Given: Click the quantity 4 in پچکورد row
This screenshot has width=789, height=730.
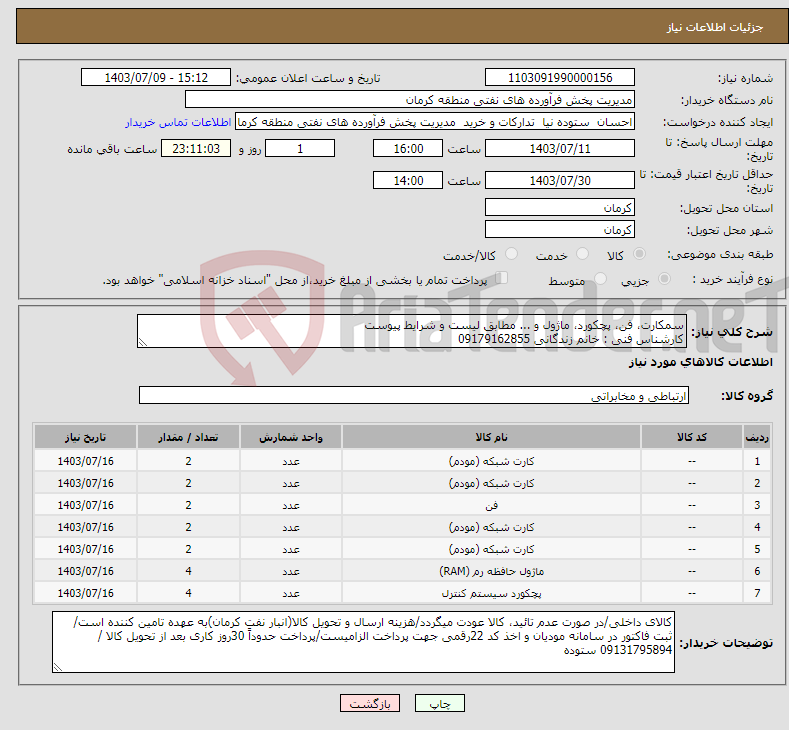Looking at the screenshot, I should (x=188, y=593).
